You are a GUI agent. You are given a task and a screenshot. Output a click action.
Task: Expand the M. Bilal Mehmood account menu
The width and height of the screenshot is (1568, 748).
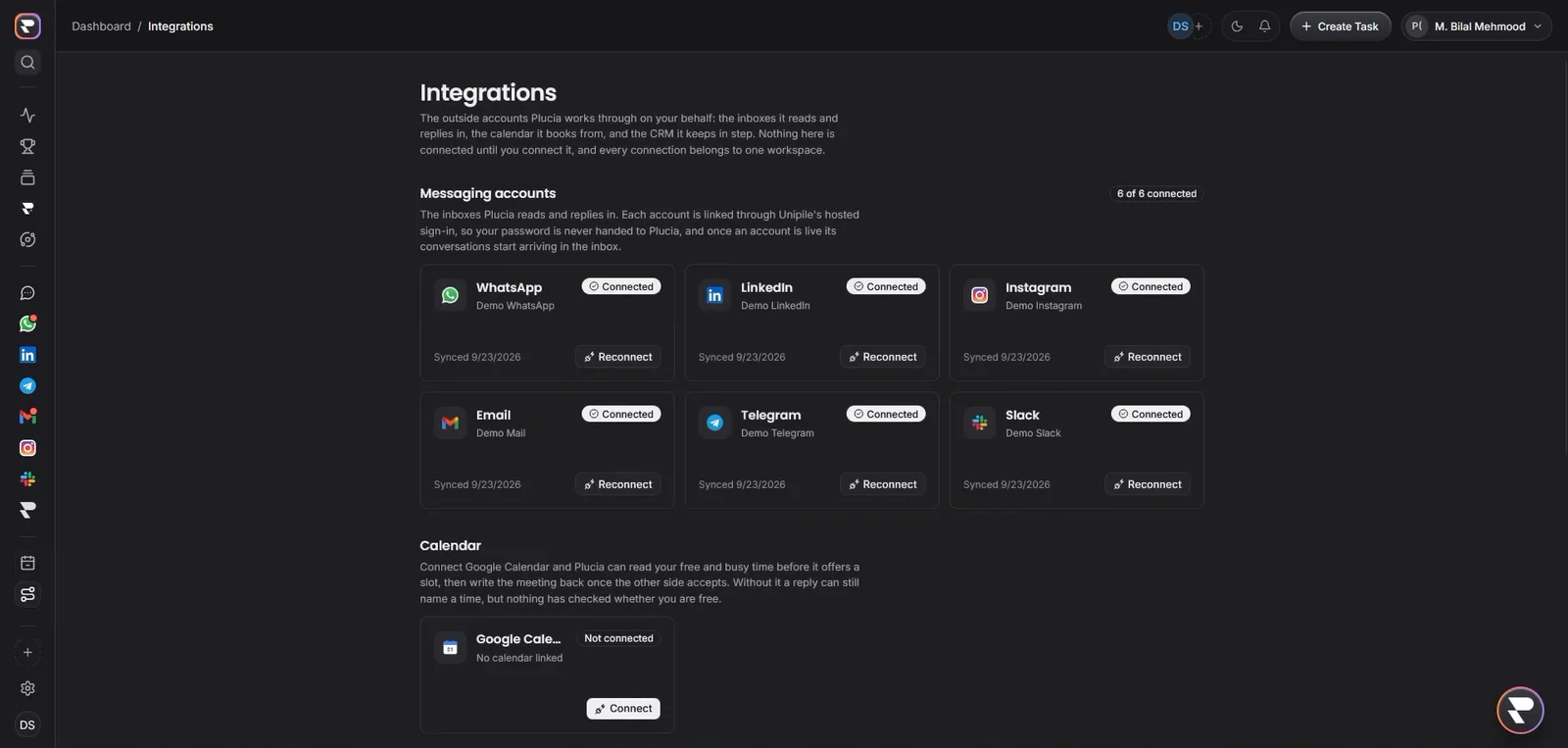click(1477, 26)
